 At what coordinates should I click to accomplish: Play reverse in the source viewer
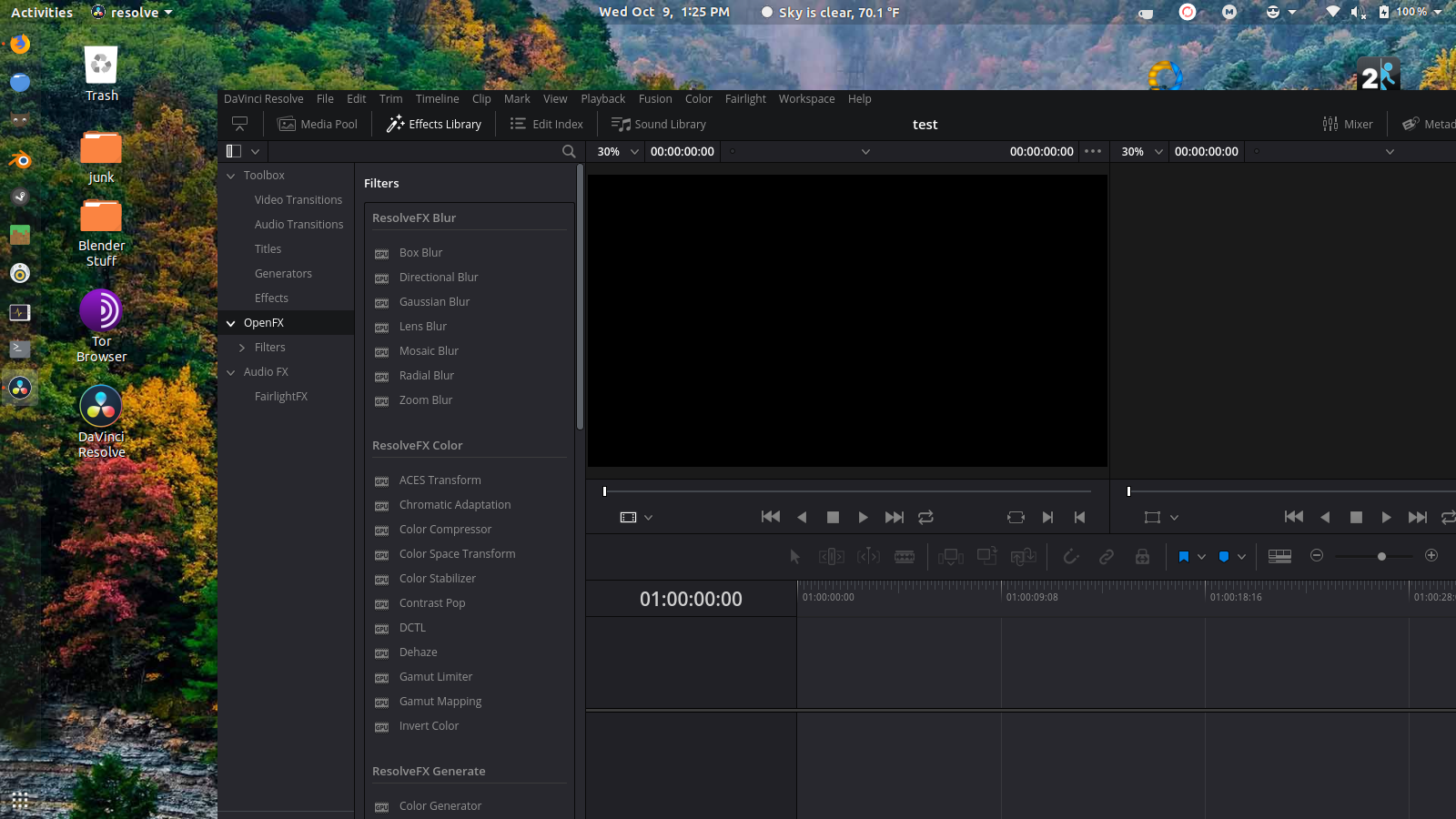click(x=802, y=517)
